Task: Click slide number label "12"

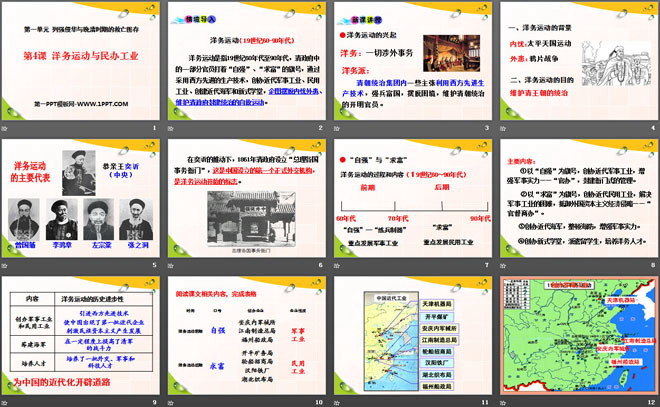Action: pos(652,402)
